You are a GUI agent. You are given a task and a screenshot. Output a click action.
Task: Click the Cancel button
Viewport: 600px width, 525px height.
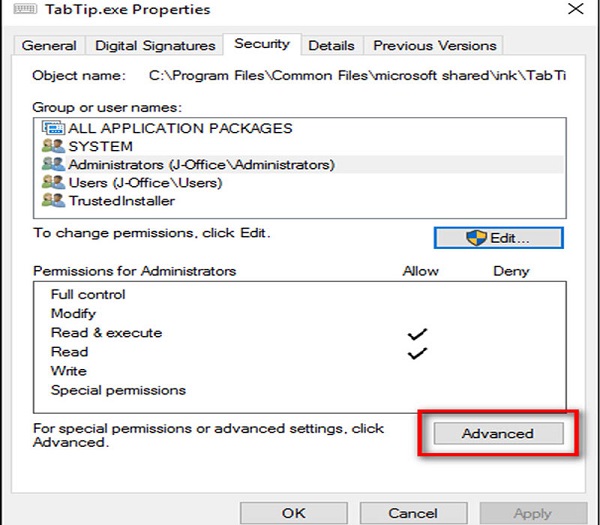click(412, 513)
